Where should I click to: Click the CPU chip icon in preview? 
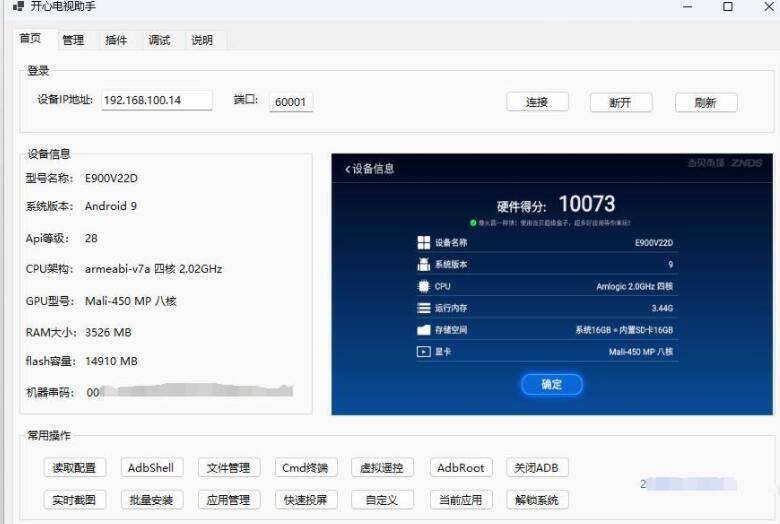[x=424, y=286]
